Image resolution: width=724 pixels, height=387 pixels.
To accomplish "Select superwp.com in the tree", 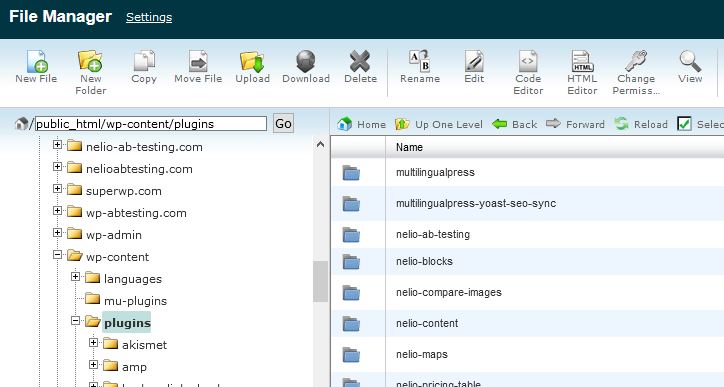I will 124,191.
